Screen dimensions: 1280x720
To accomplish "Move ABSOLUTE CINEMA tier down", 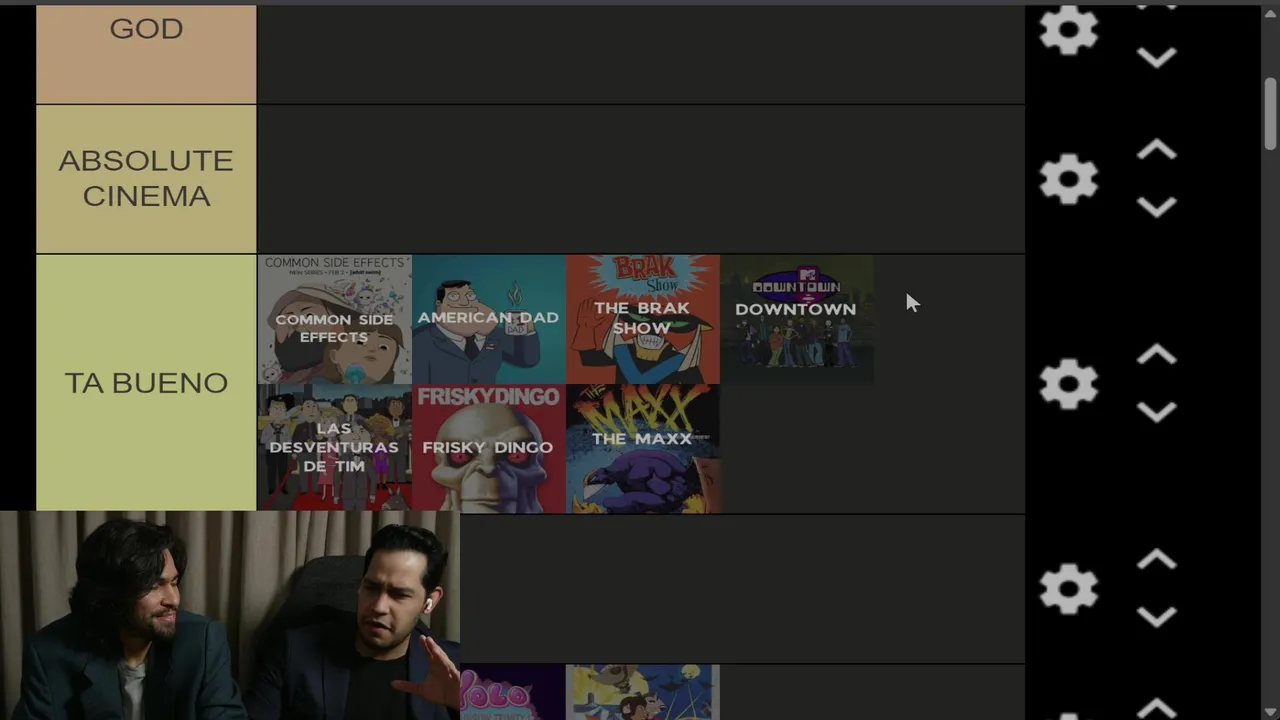I will click(1157, 207).
